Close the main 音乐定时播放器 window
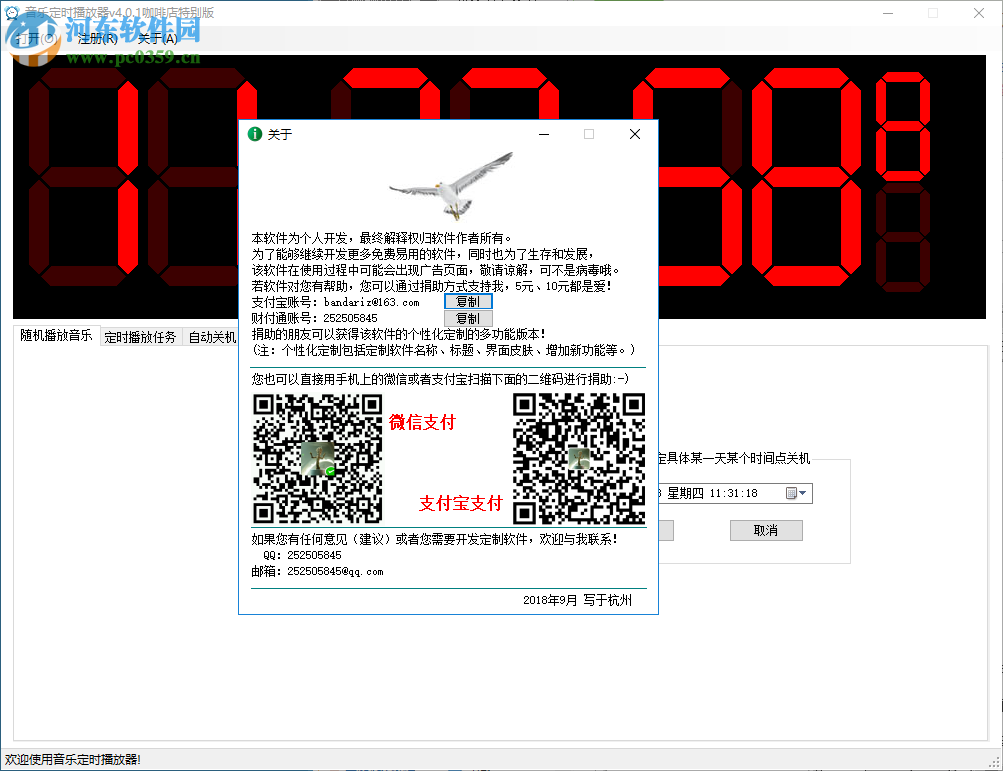The width and height of the screenshot is (1003, 771). 979,13
